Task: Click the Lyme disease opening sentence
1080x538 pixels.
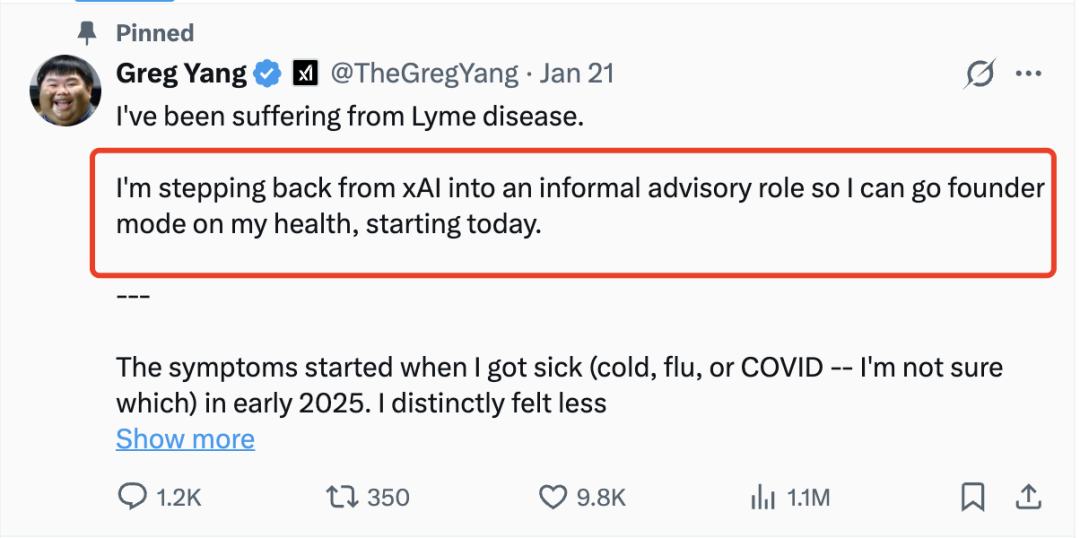Action: point(349,117)
